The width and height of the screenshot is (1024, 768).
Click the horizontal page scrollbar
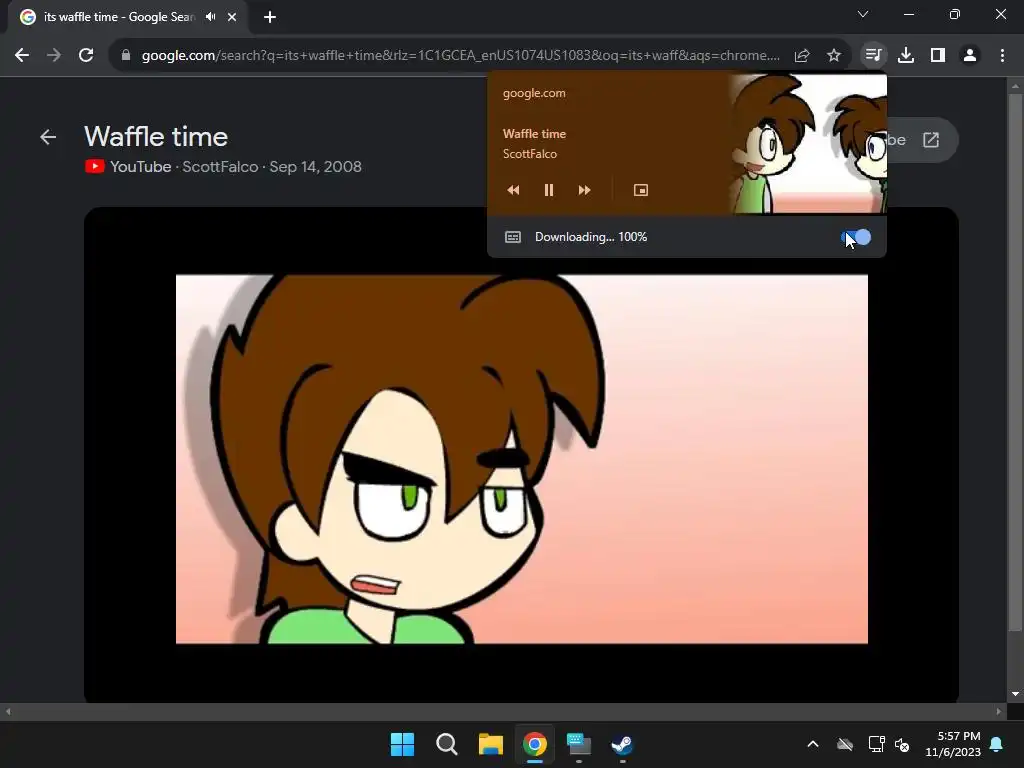(503, 711)
